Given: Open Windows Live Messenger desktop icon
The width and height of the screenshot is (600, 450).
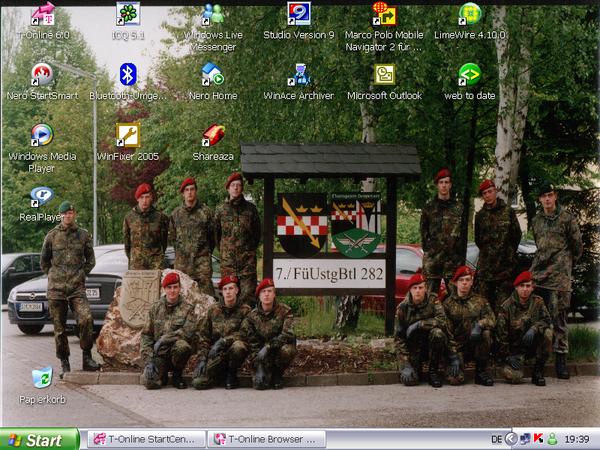Looking at the screenshot, I should click(x=213, y=14).
